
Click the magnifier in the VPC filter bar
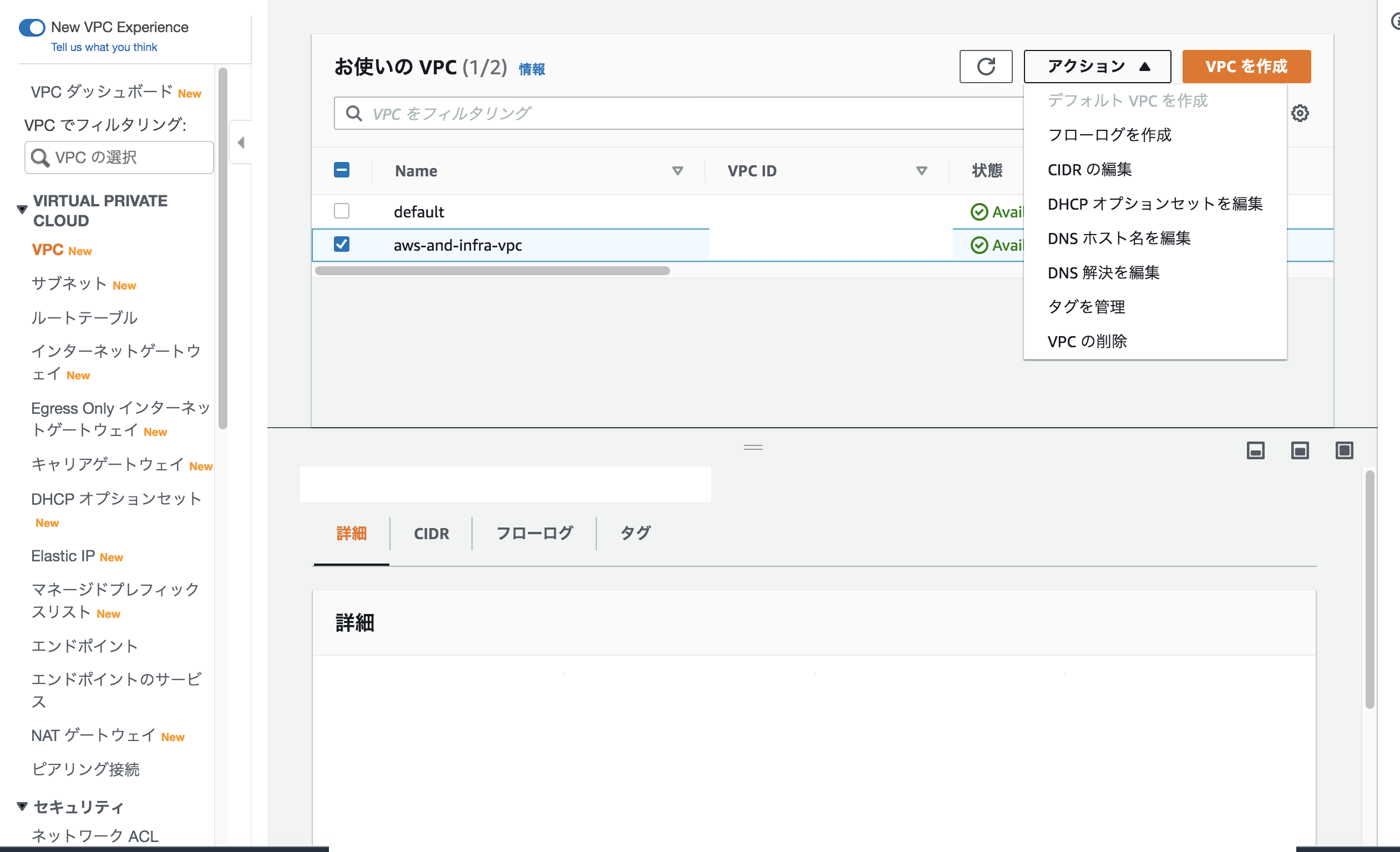tap(354, 113)
